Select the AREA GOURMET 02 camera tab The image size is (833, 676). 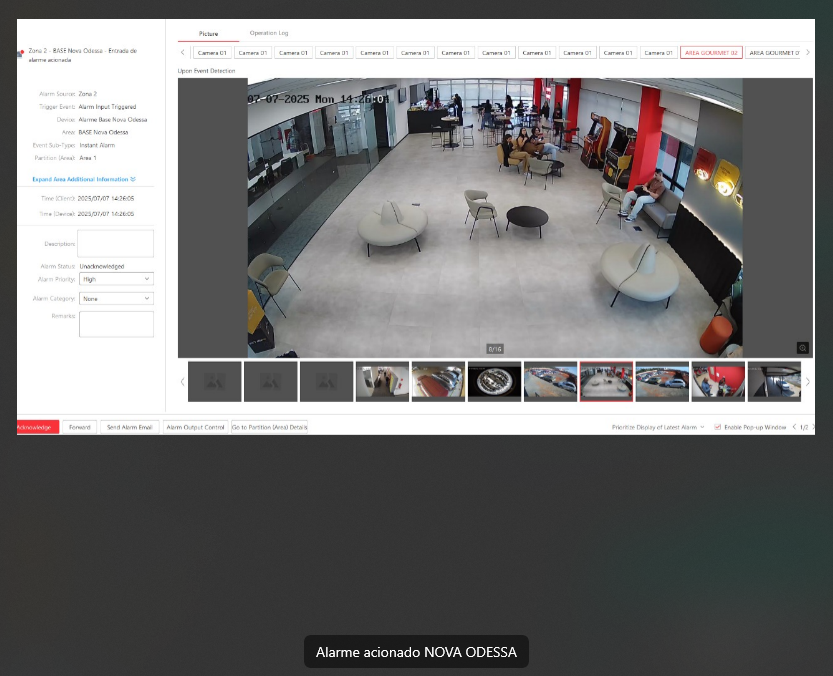(711, 53)
